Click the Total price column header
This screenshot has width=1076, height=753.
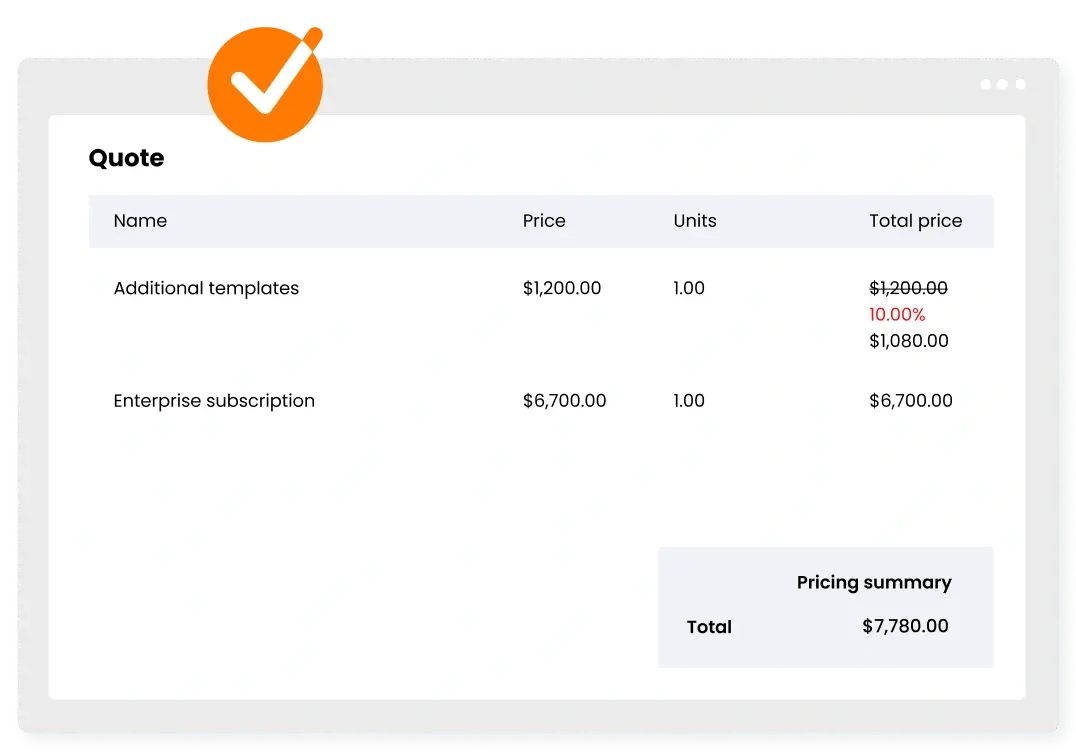(915, 221)
